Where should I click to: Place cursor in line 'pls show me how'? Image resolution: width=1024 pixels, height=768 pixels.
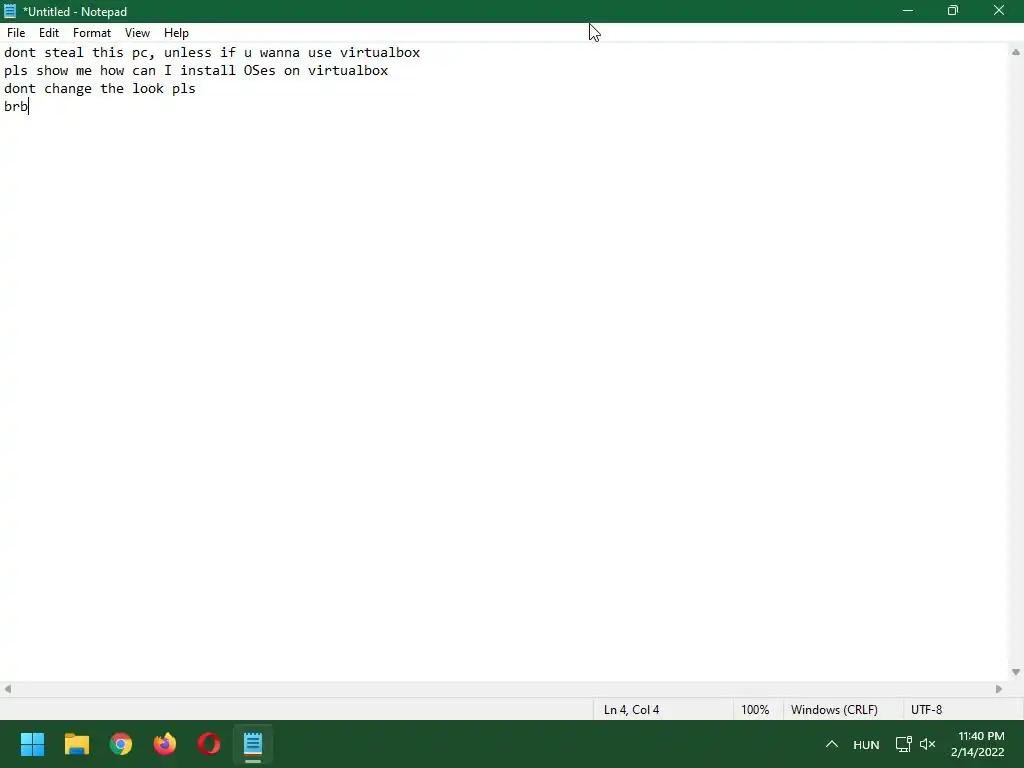196,71
